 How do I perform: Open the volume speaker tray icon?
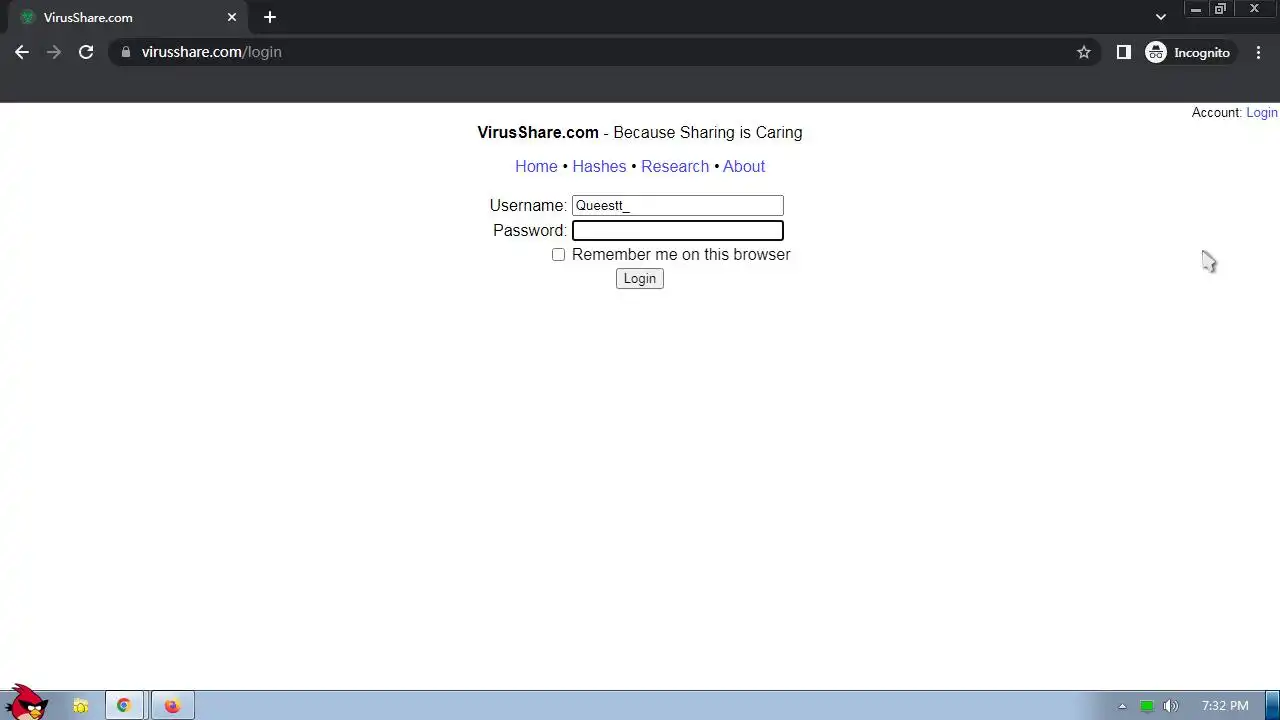[x=1171, y=706]
